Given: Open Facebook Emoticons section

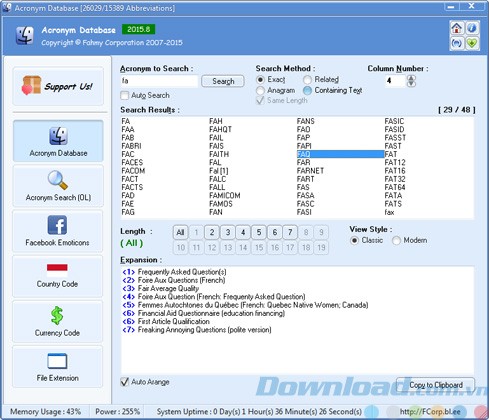Looking at the screenshot, I should click(58, 231).
